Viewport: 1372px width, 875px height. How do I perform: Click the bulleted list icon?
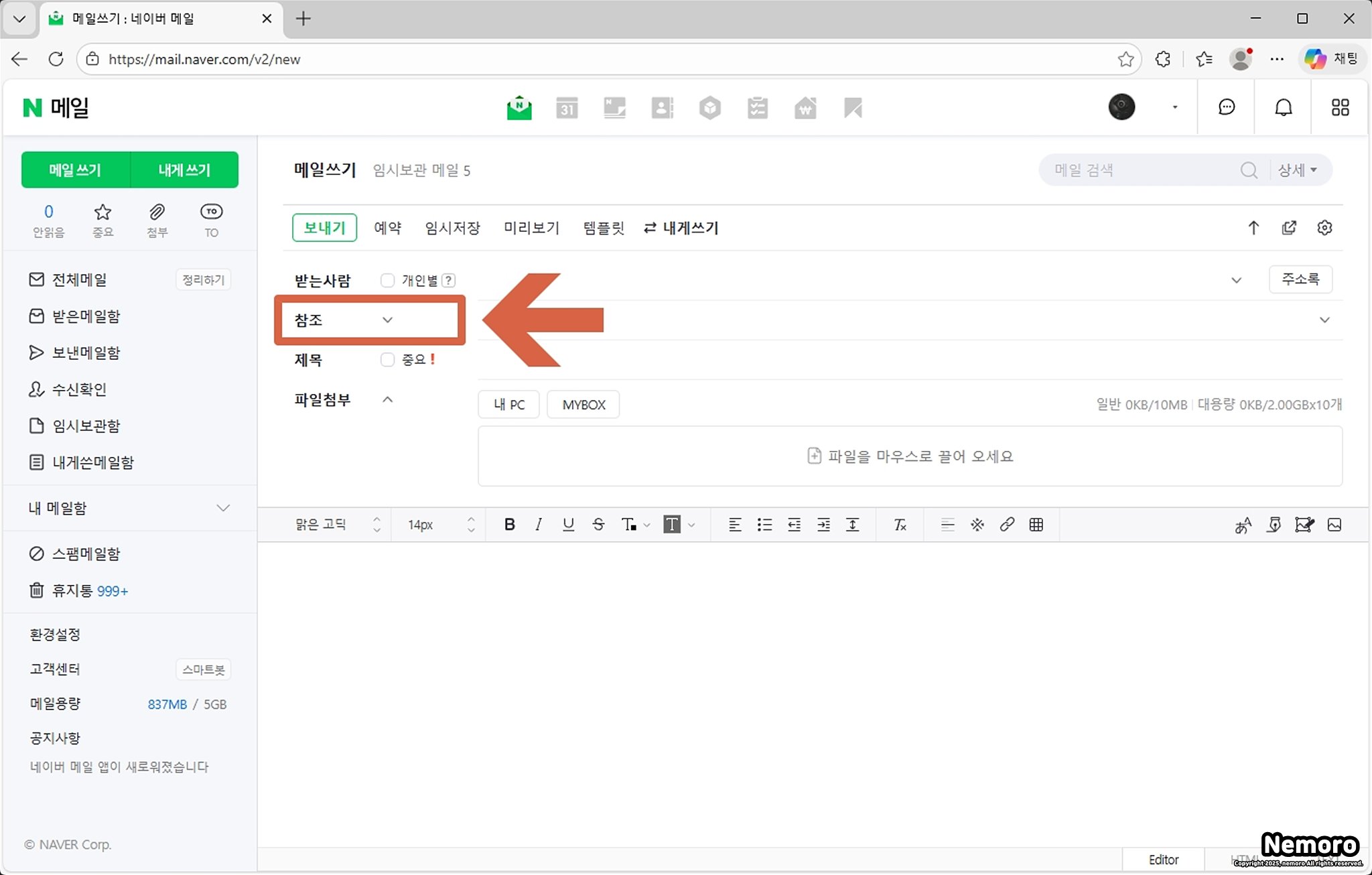coord(764,525)
